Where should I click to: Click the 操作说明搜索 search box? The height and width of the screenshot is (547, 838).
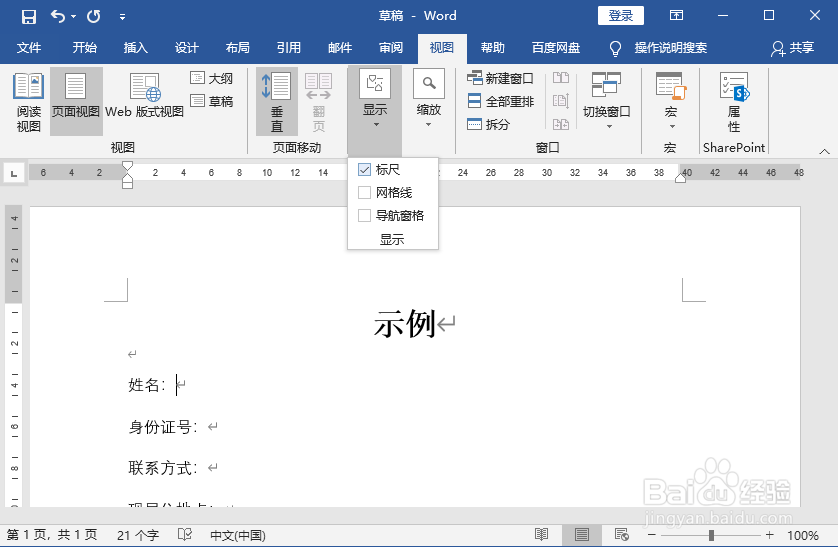(x=670, y=48)
